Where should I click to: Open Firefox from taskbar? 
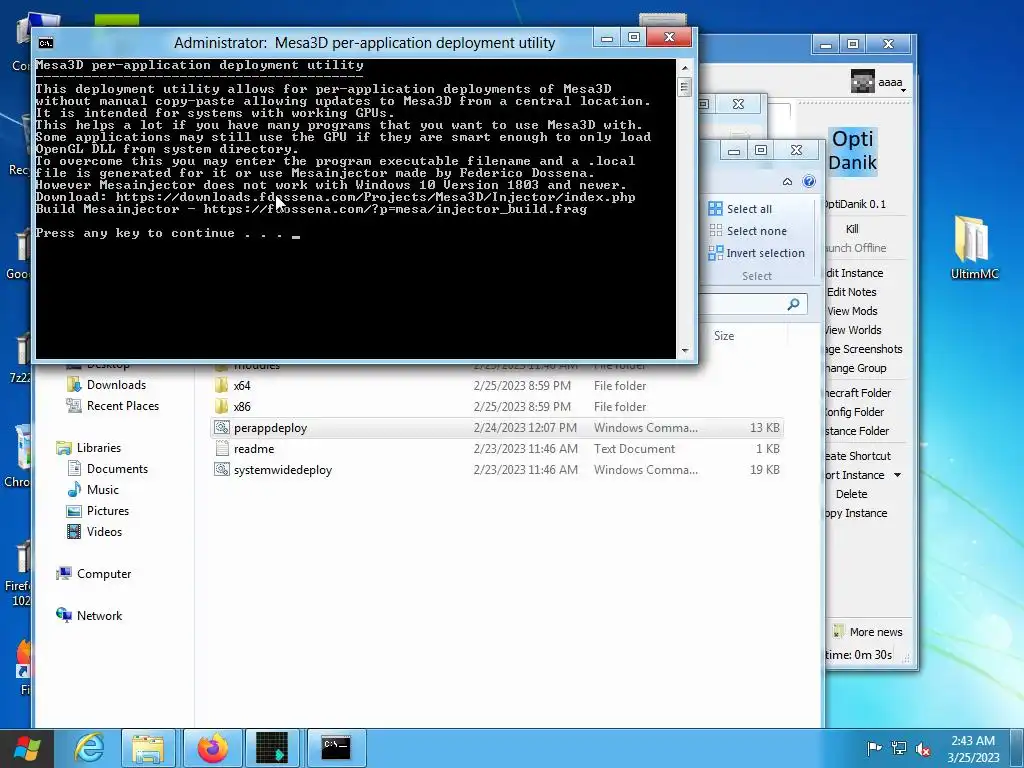point(212,747)
